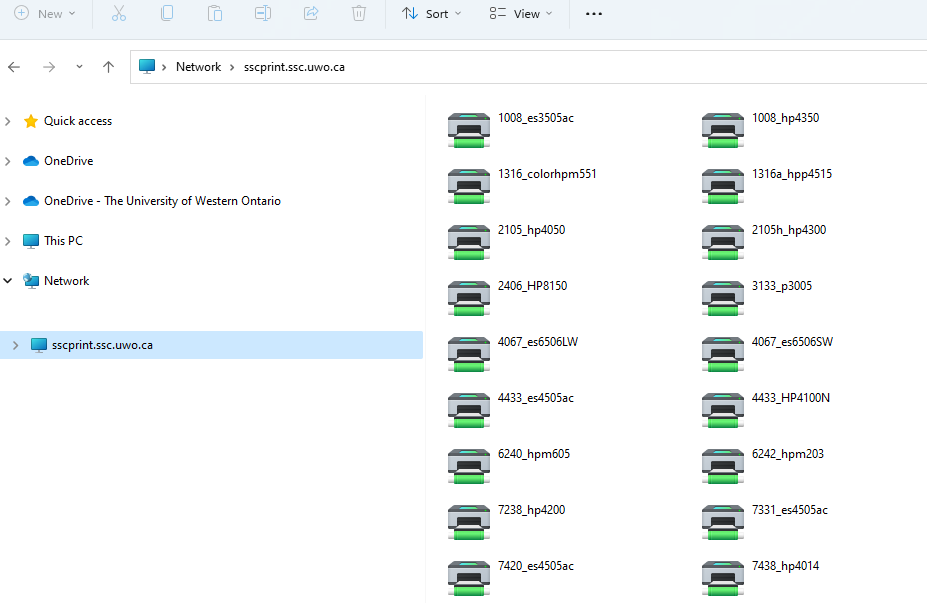The image size is (927, 603).
Task: Click the Copy icon in the toolbar
Action: click(167, 14)
